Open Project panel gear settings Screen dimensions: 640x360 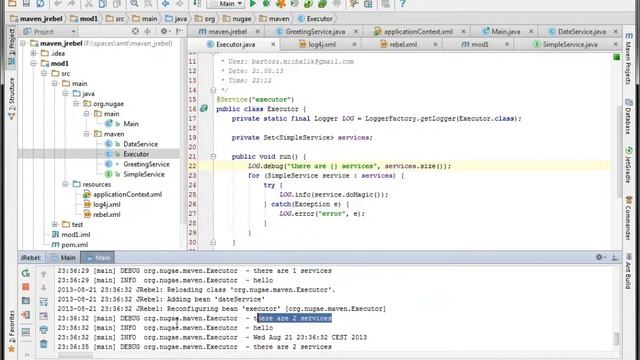pyautogui.click(x=164, y=31)
